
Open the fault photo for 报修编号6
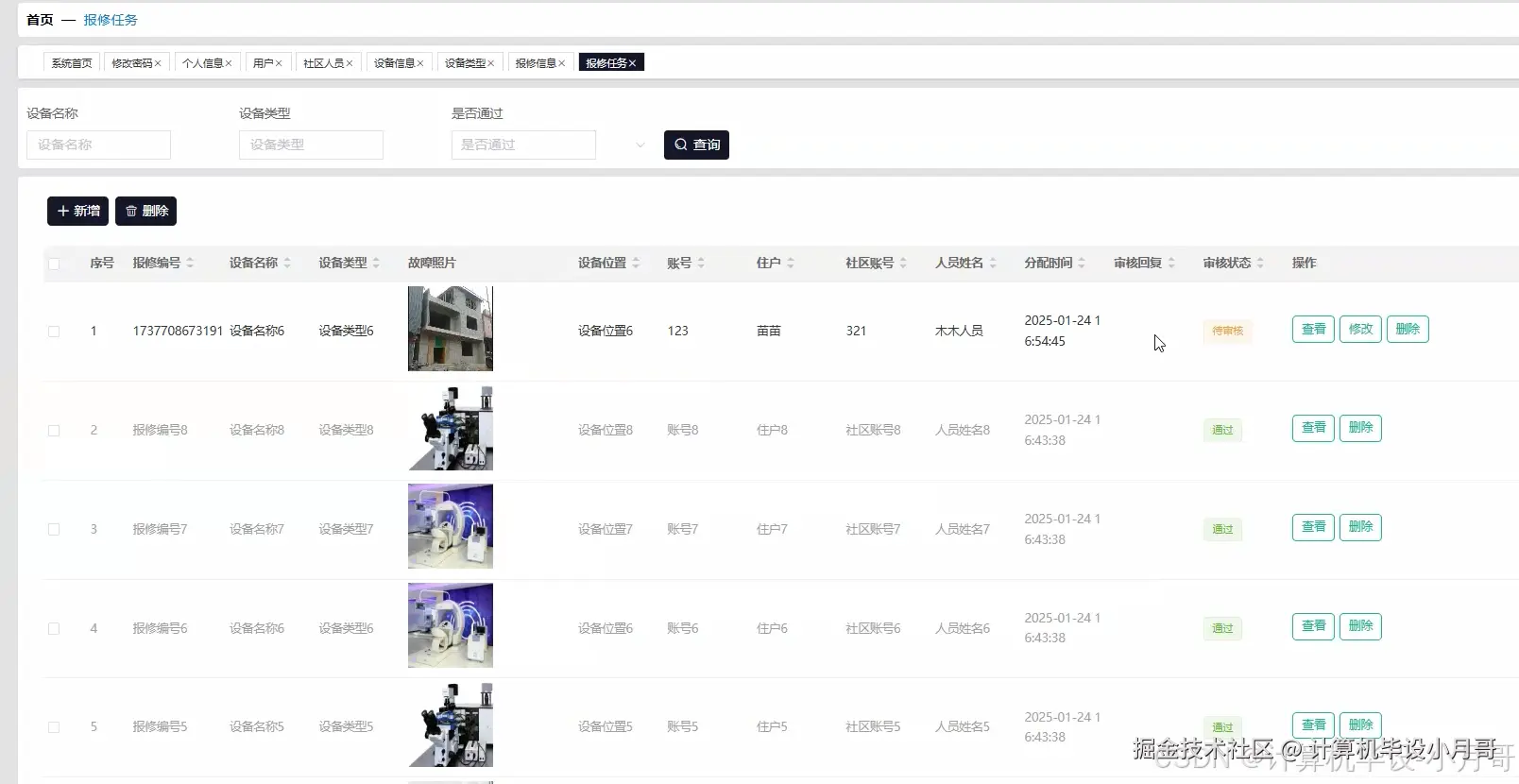tap(451, 625)
